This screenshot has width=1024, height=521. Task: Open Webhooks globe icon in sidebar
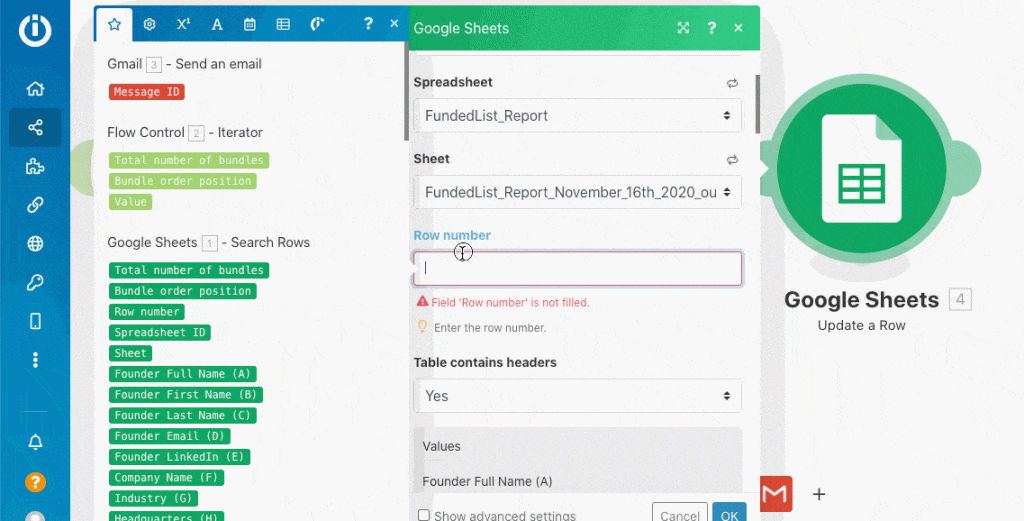[35, 244]
